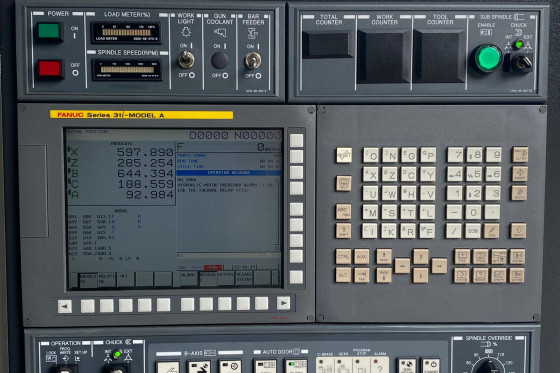This screenshot has height=373, width=560.
Task: Click the WORK COUNTER display window
Action: tap(385, 57)
